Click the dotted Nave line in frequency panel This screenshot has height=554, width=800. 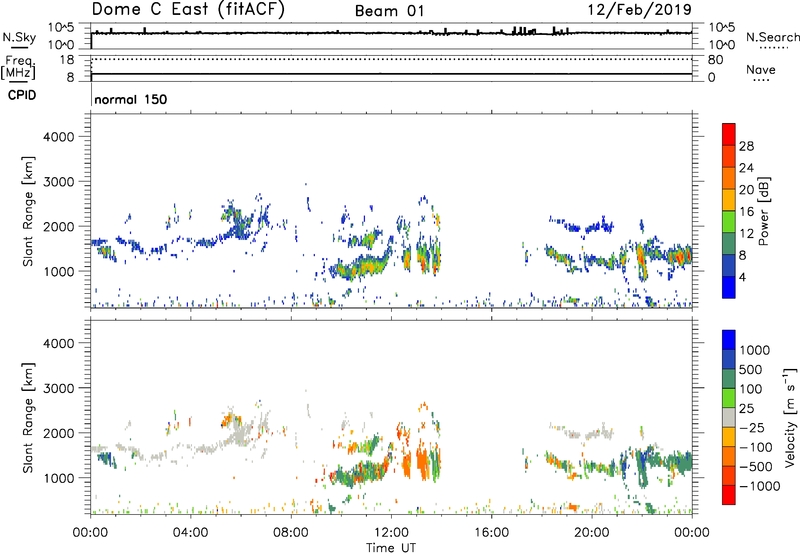point(391,59)
